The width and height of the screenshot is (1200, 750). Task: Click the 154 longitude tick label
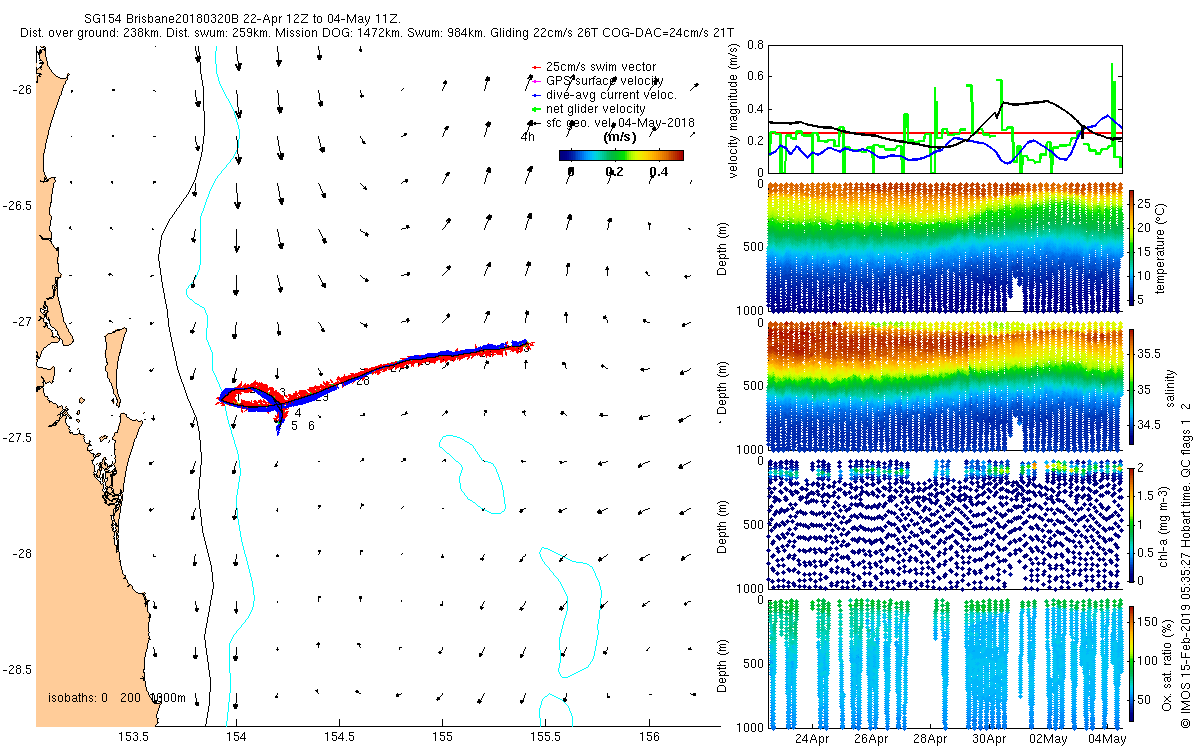click(237, 737)
